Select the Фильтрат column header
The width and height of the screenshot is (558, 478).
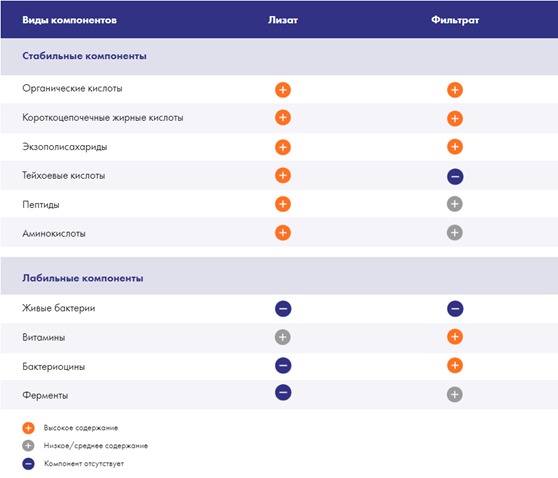coord(455,20)
